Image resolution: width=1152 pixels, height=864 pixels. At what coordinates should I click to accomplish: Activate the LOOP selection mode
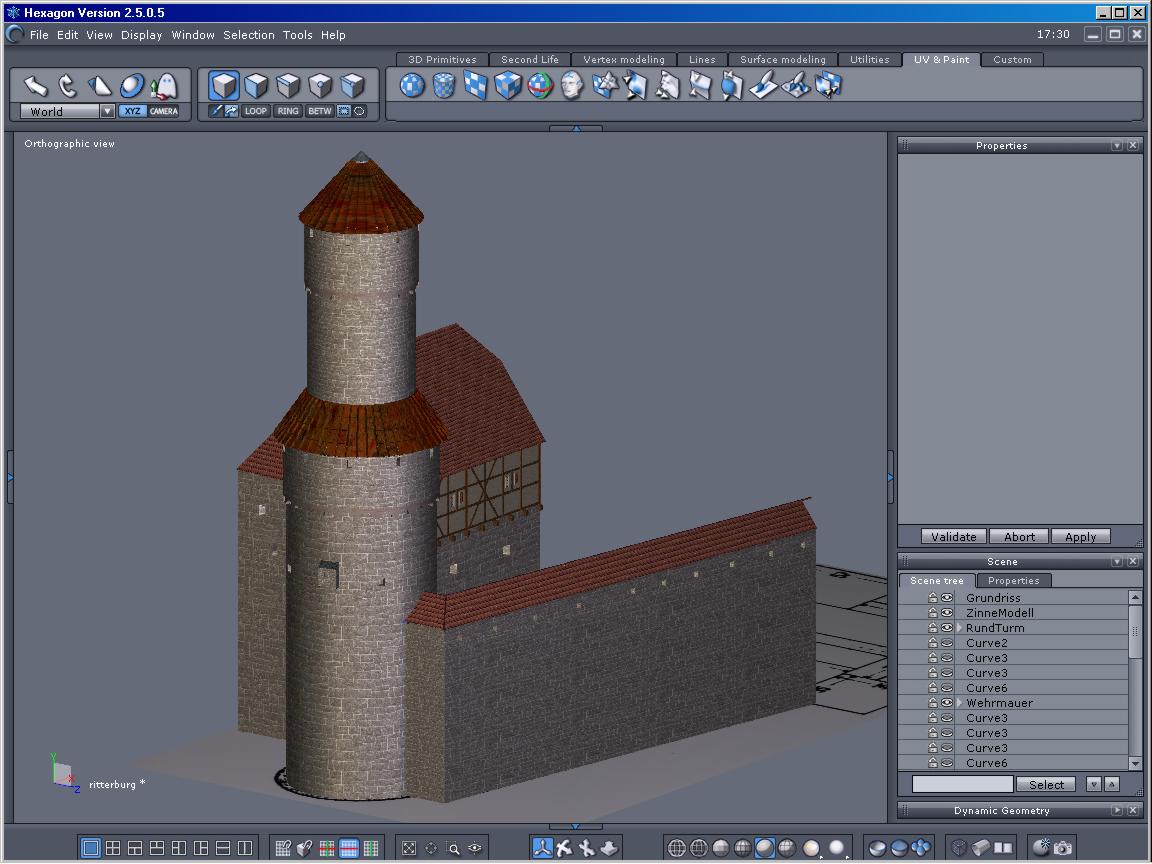256,111
